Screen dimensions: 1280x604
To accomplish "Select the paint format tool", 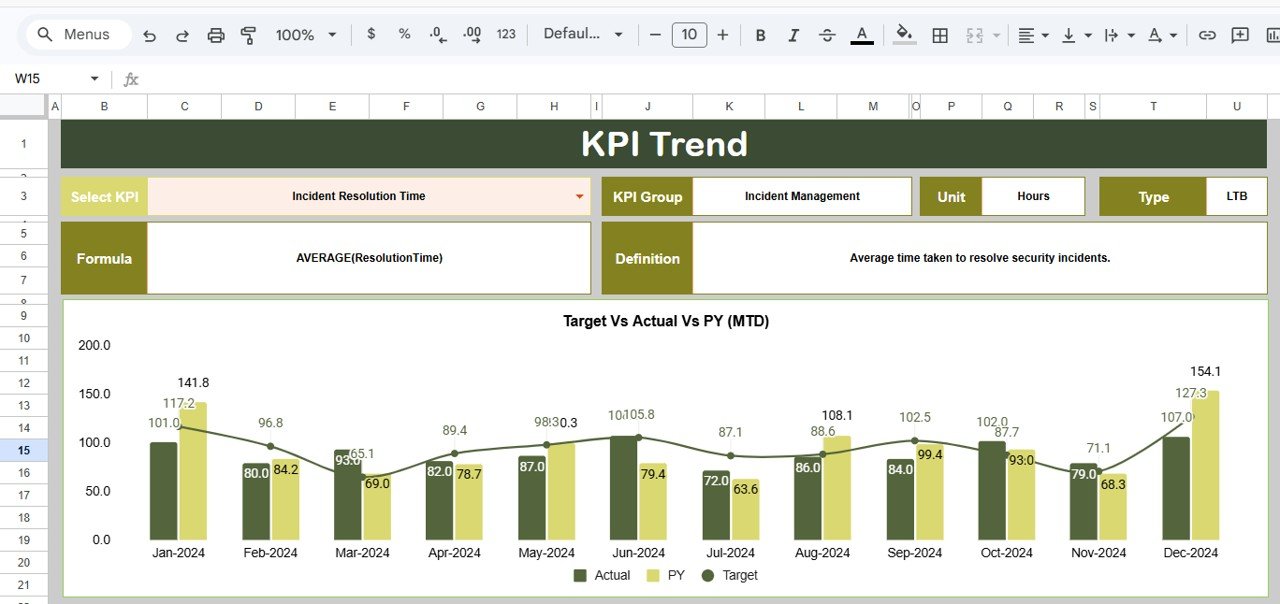I will pos(248,34).
